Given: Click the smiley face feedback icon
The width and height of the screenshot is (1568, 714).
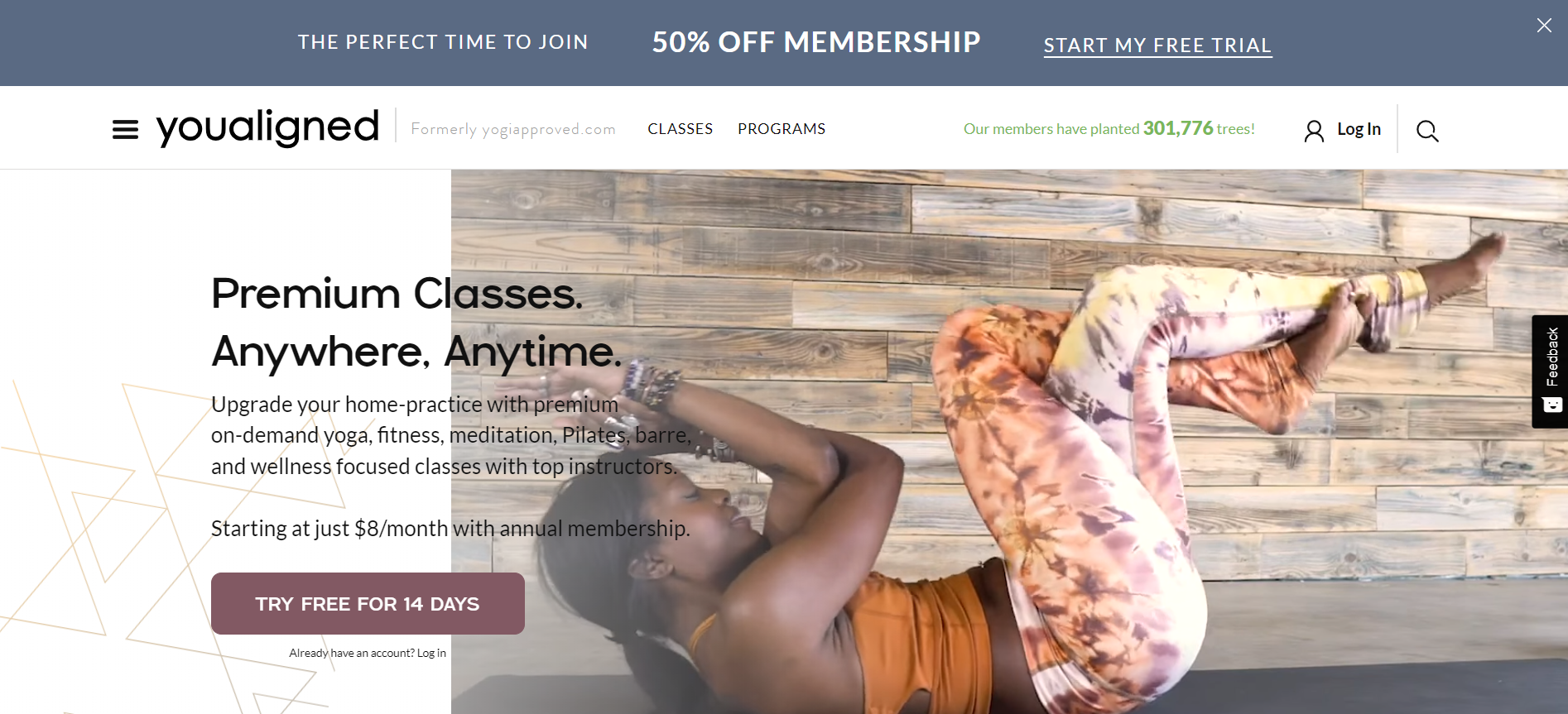Looking at the screenshot, I should [x=1552, y=405].
